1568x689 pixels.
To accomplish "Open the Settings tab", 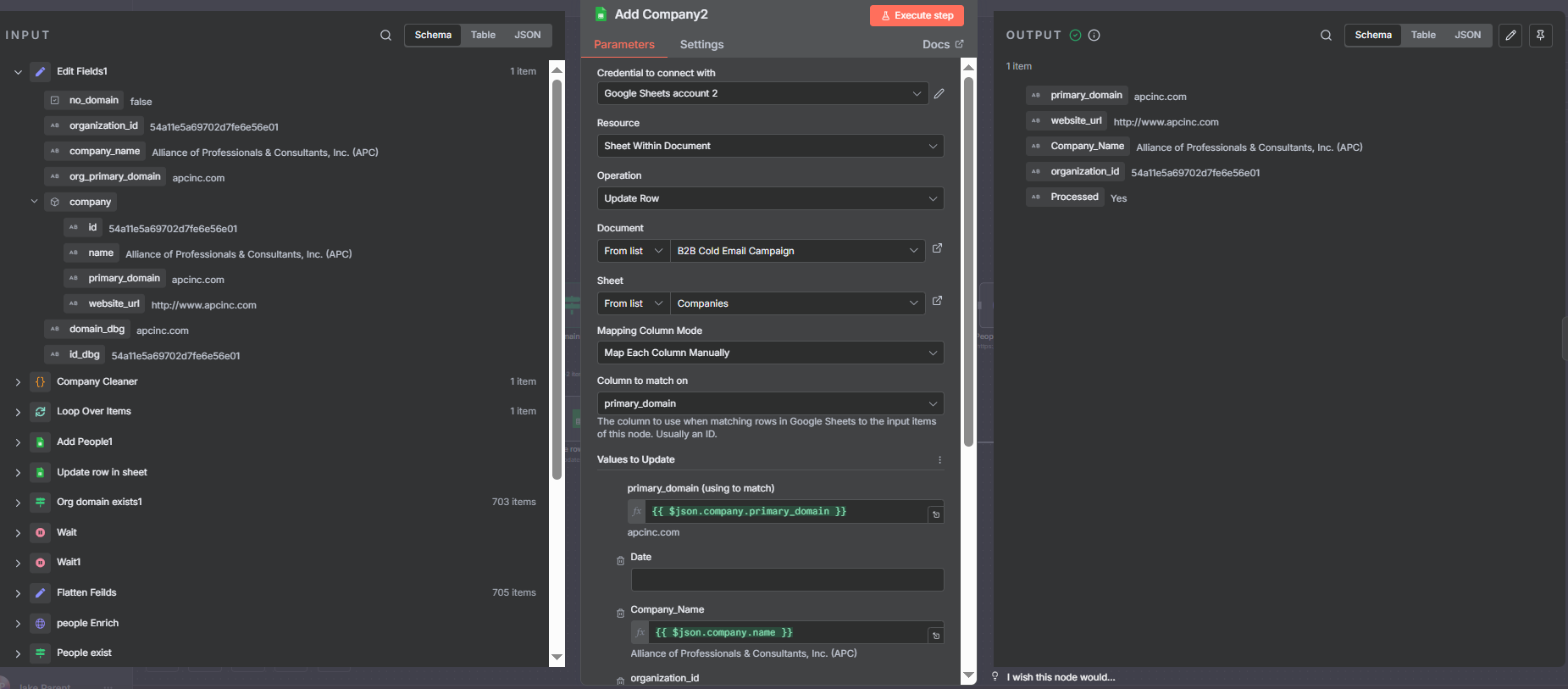I will point(701,45).
